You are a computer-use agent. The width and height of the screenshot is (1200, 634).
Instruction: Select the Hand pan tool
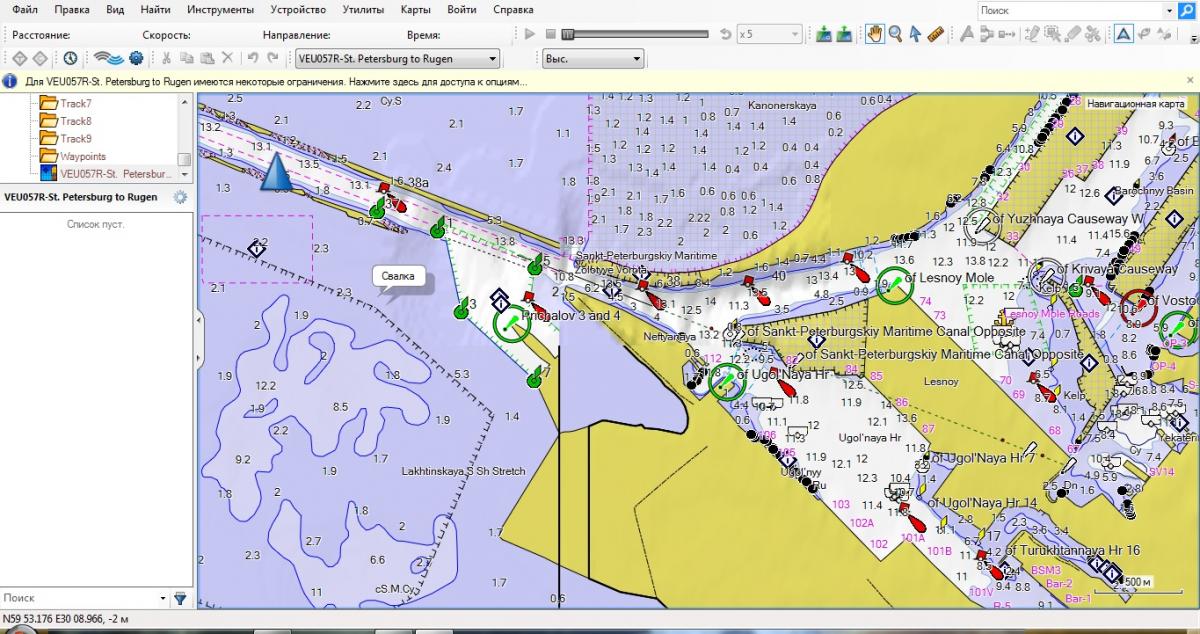coord(874,34)
